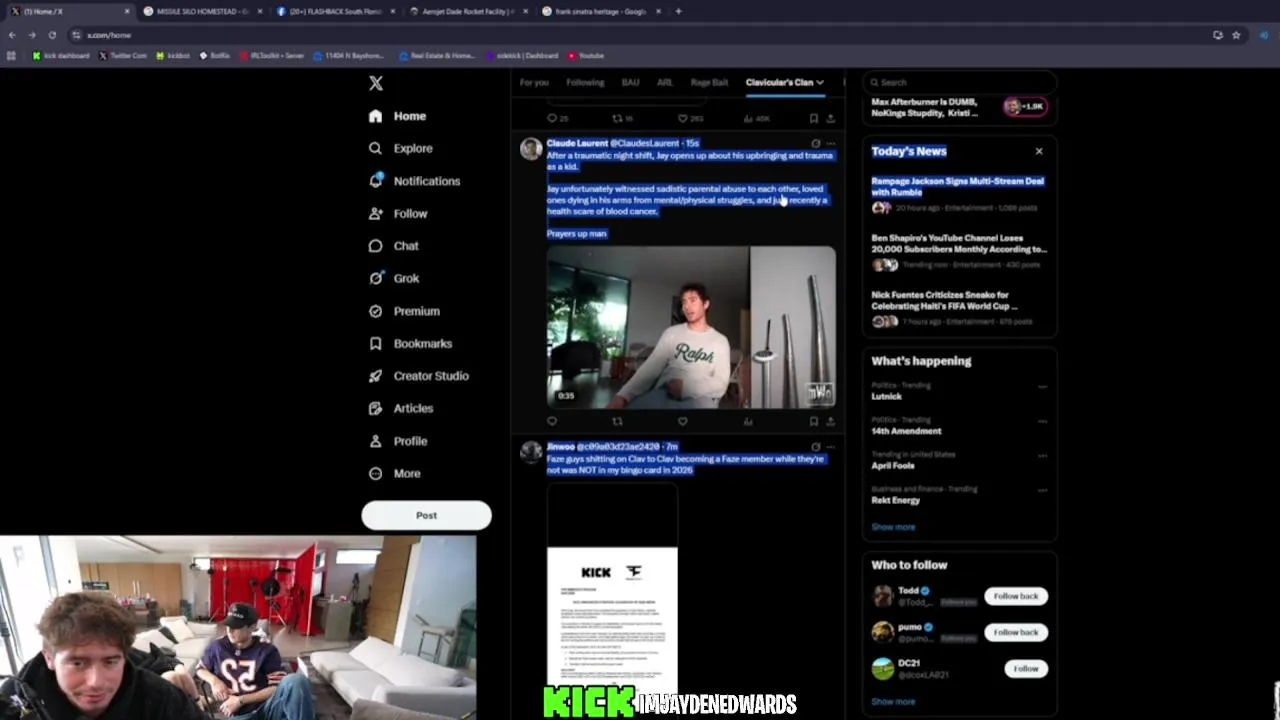The height and width of the screenshot is (720, 1280).
Task: Switch to the Following tab
Action: point(585,83)
